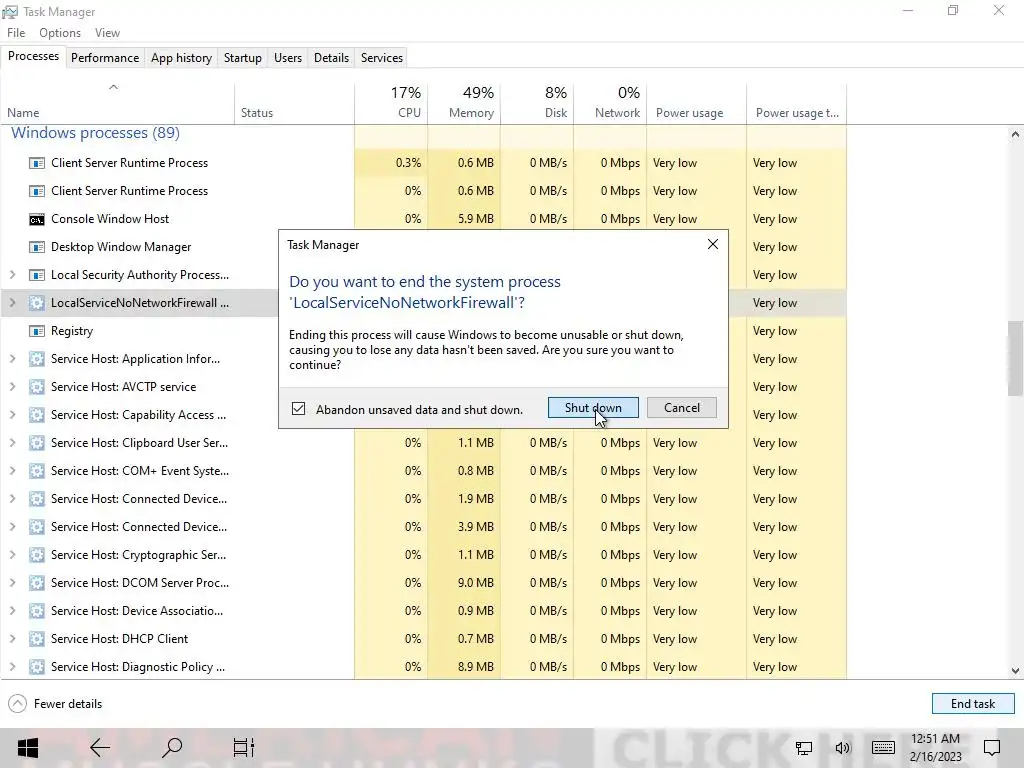1024x768 pixels.
Task: Switch to the Details tab
Action: [331, 58]
